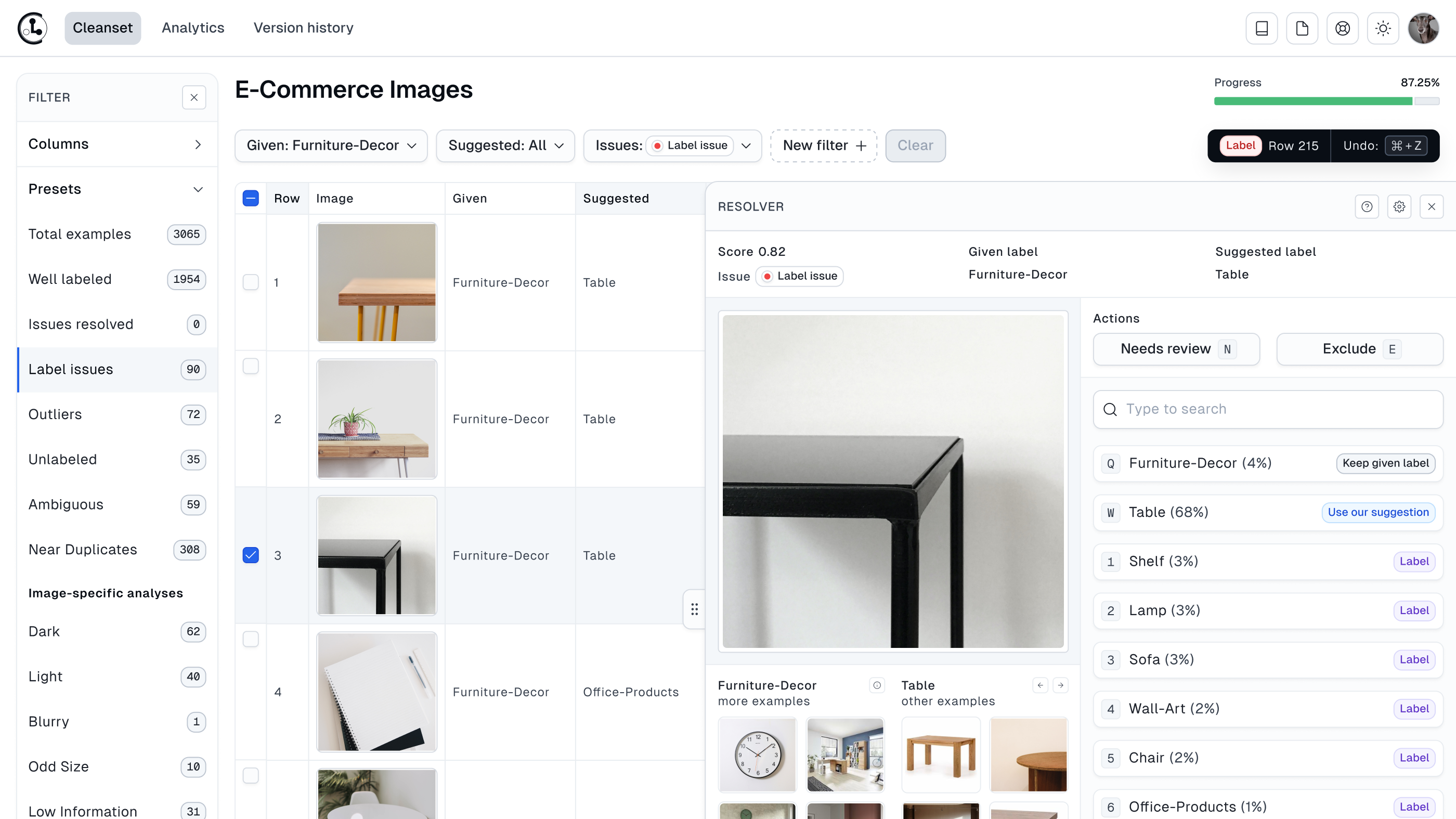Switch to the Cleanset tab

point(102,28)
